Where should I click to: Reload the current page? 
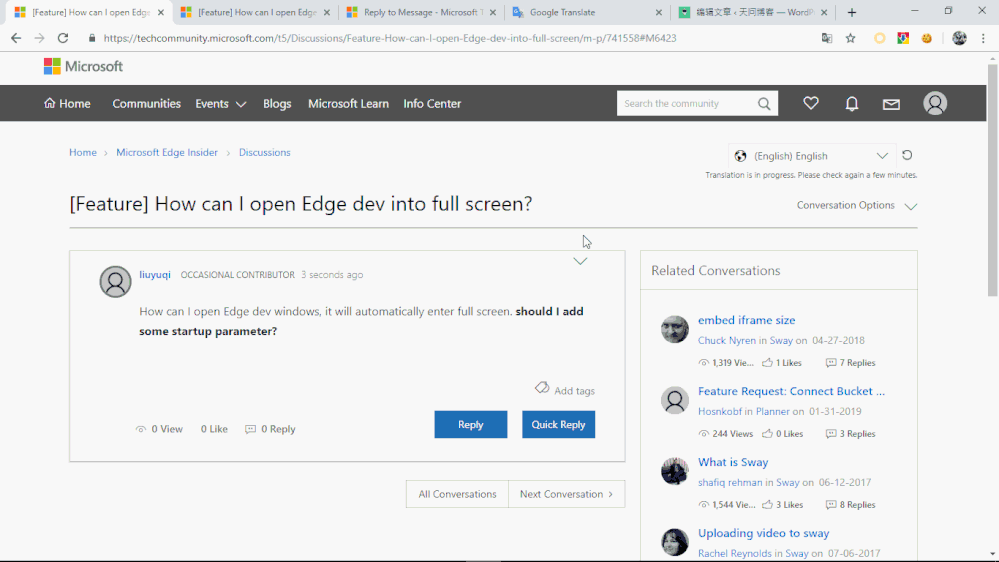click(62, 38)
